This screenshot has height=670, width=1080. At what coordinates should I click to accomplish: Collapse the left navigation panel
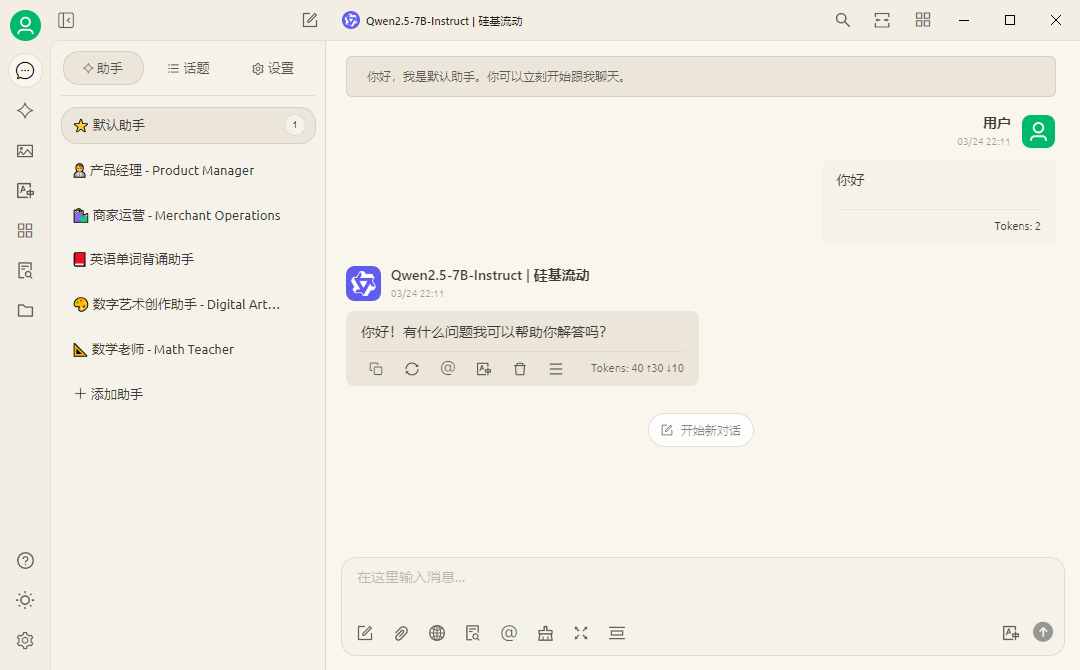tap(66, 20)
